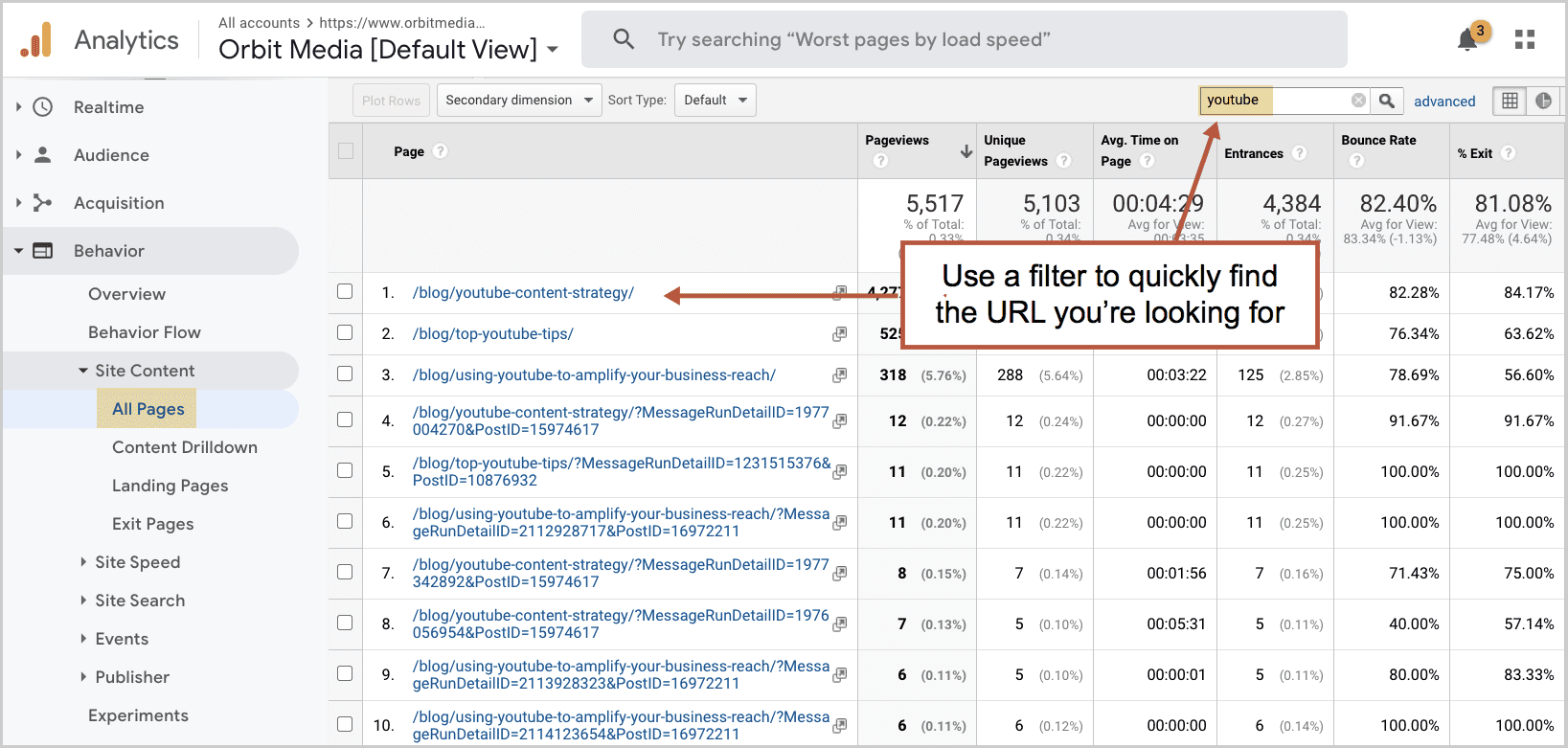Switch to pie chart view
1568x748 pixels.
[1543, 101]
